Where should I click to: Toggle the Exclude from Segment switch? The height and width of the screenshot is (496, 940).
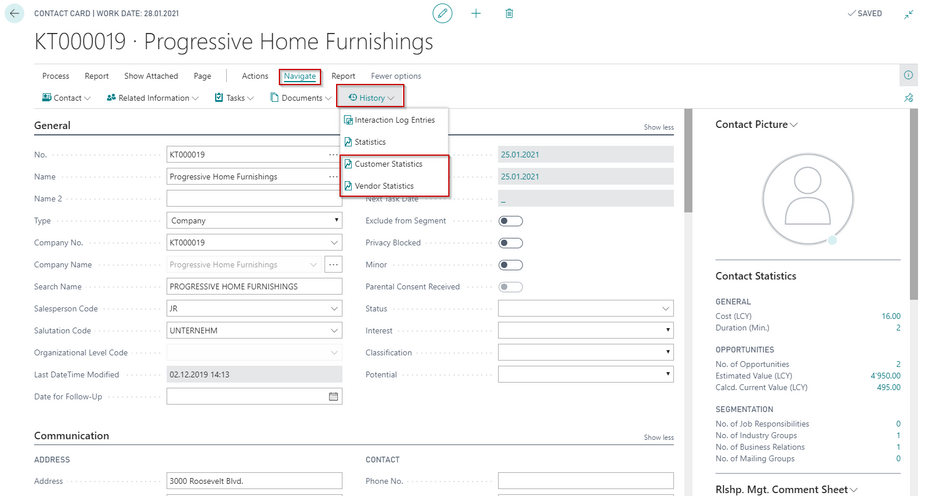click(x=510, y=221)
